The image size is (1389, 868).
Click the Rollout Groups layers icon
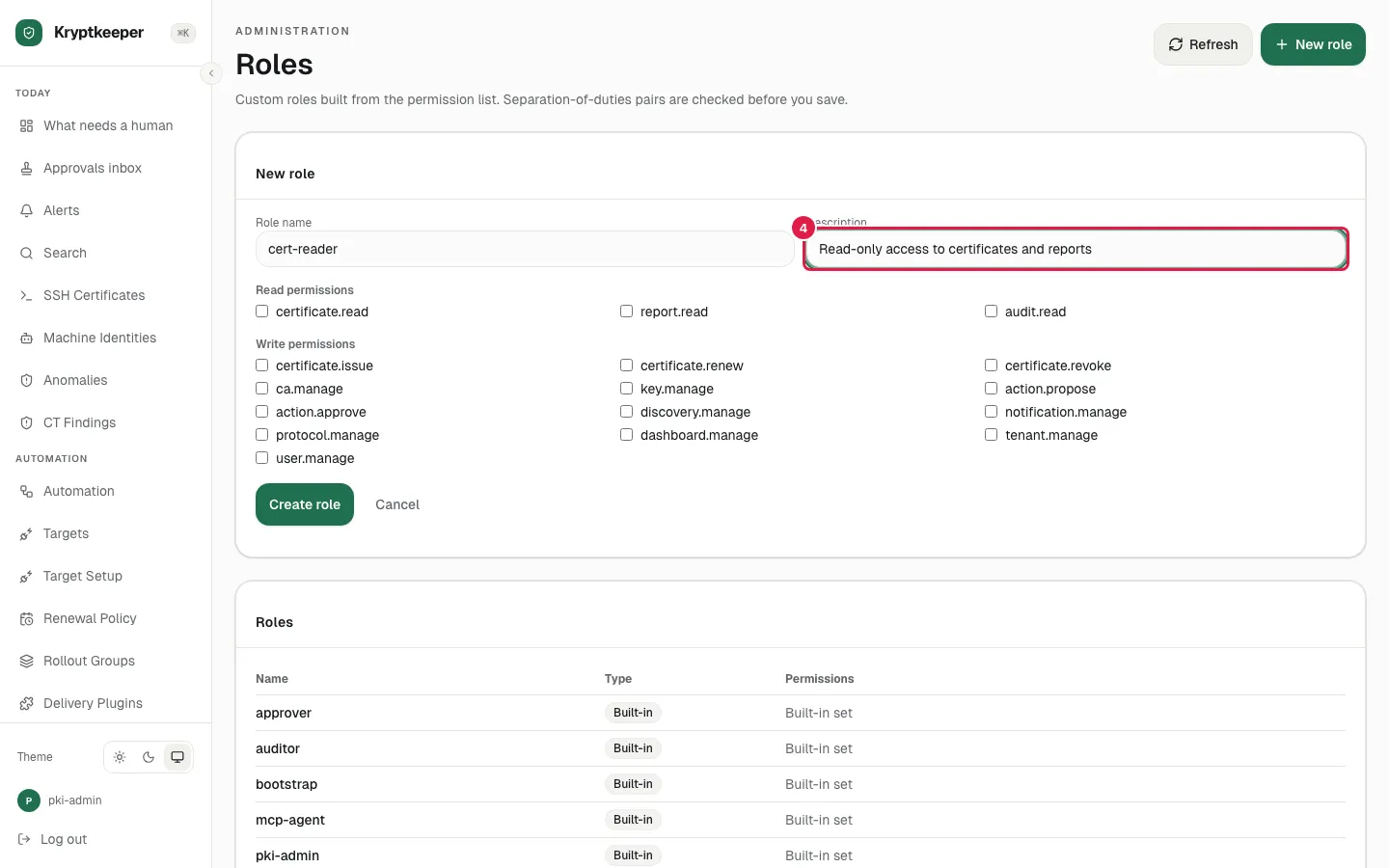26,661
